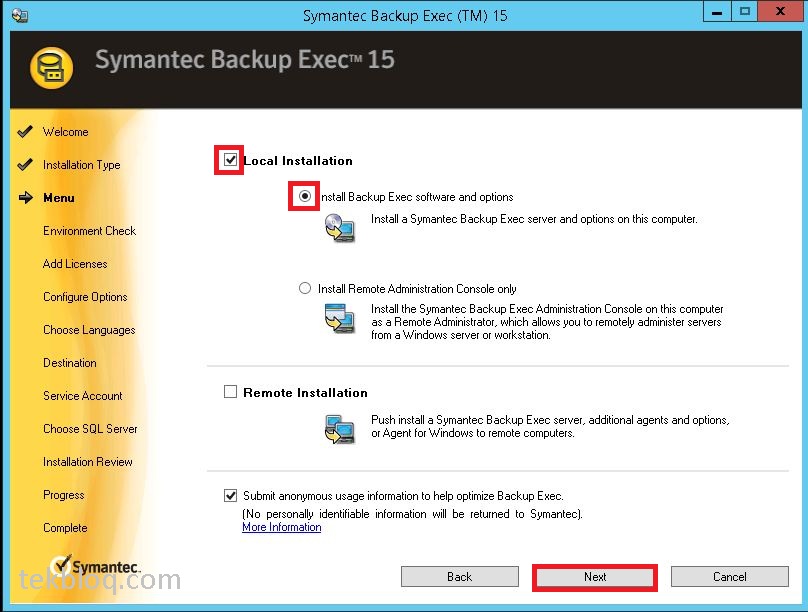The width and height of the screenshot is (808, 612).
Task: Enable the Remote Installation checkbox
Action: pos(230,392)
